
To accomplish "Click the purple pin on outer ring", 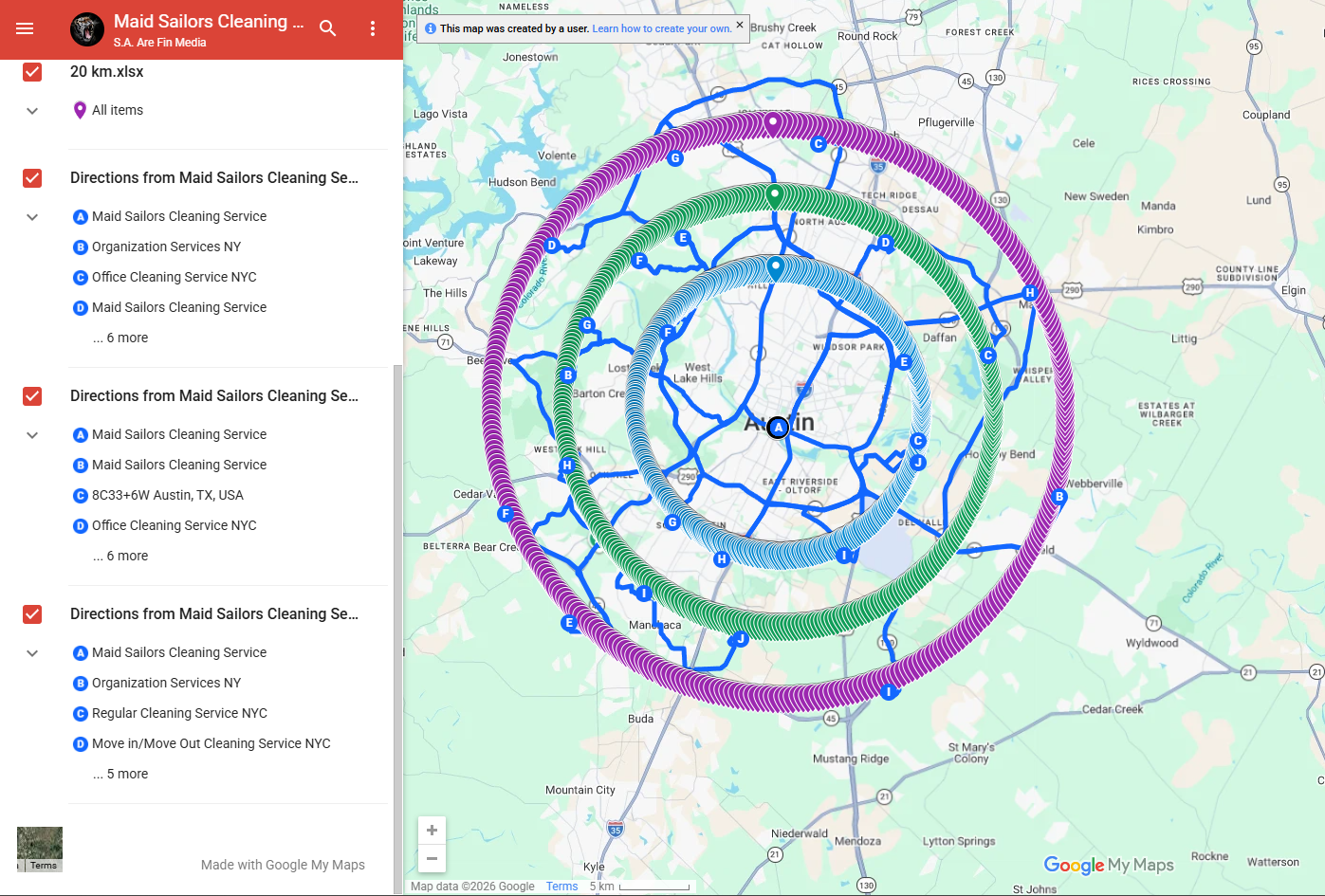I will [773, 123].
